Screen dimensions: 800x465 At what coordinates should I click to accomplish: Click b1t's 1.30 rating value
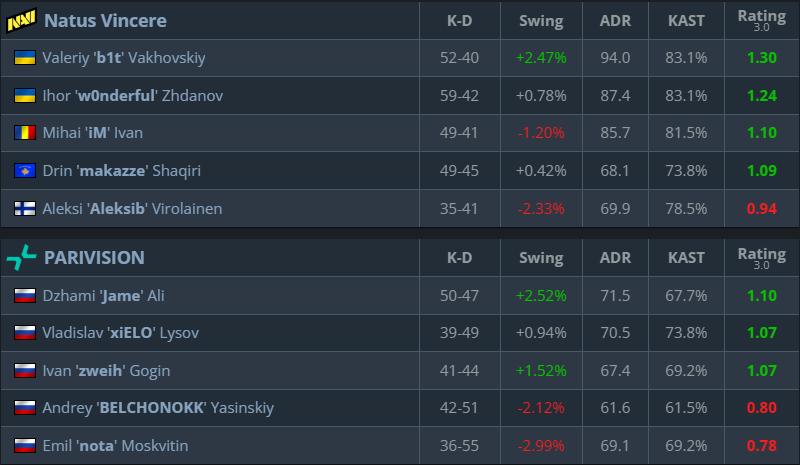(761, 58)
